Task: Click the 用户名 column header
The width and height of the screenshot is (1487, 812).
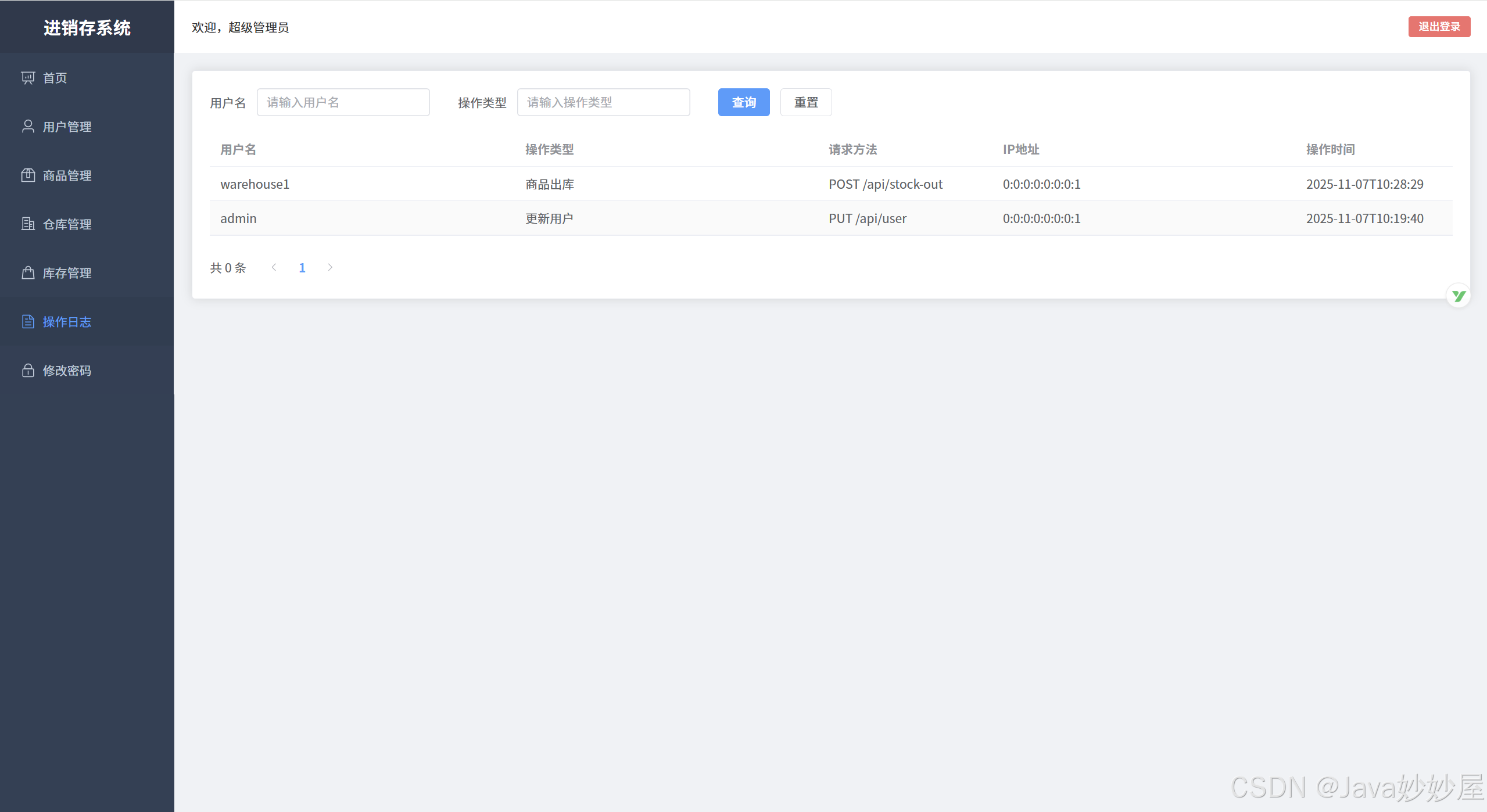Action: 238,150
